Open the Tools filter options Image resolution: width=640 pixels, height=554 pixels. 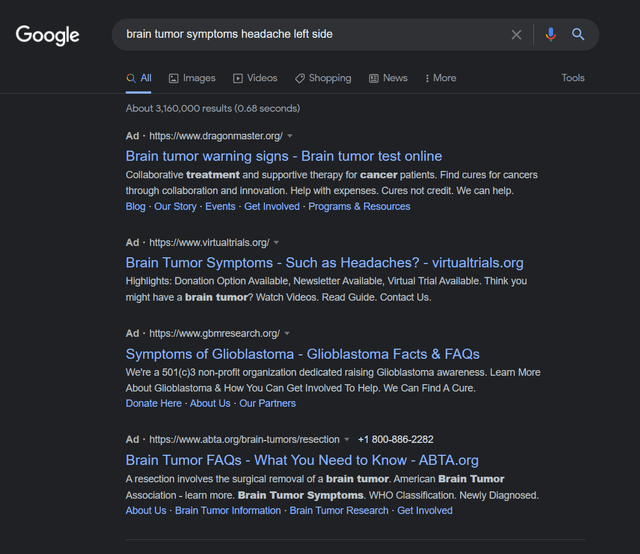[x=573, y=78]
